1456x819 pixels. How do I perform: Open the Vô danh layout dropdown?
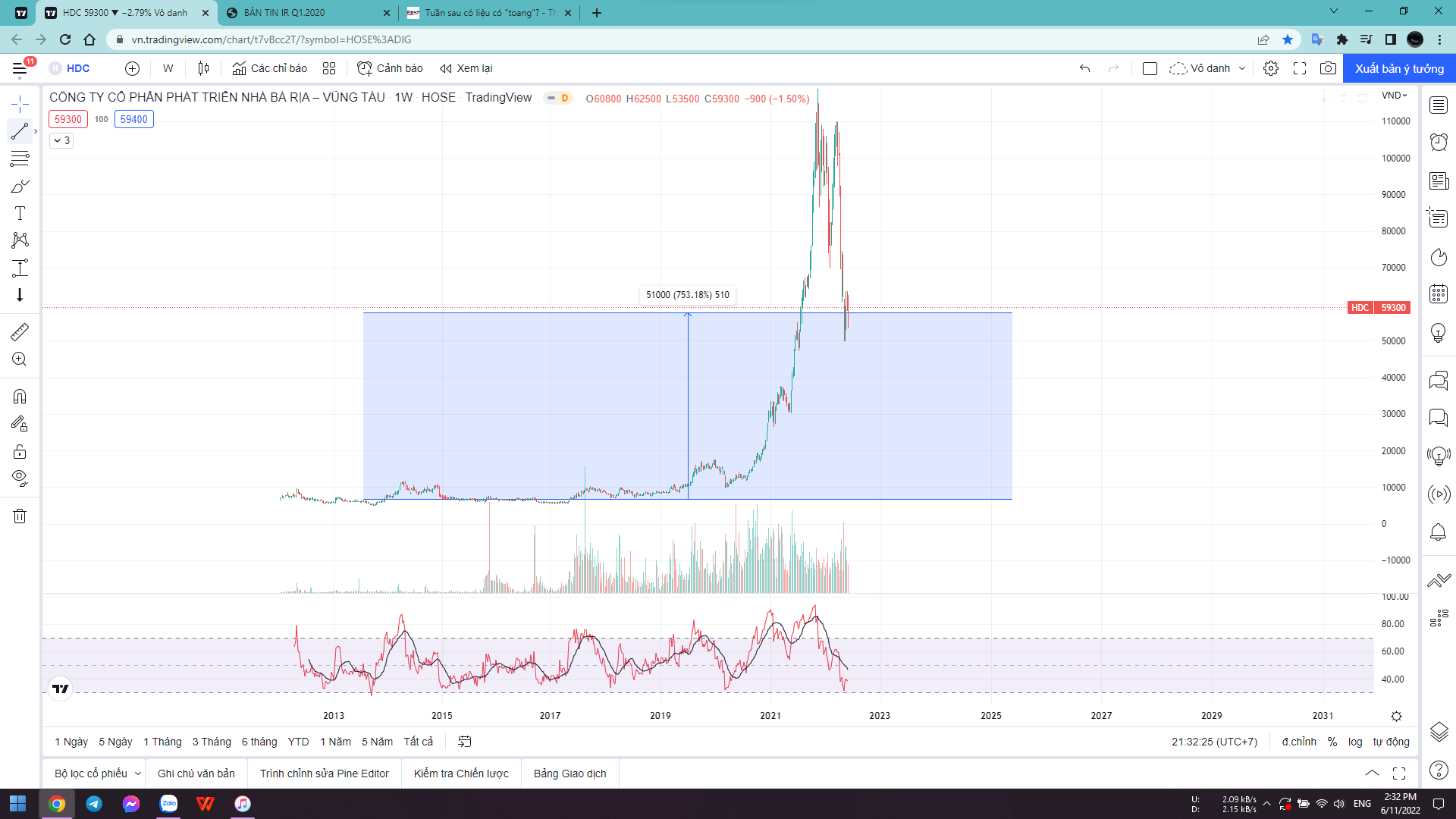pos(1242,68)
